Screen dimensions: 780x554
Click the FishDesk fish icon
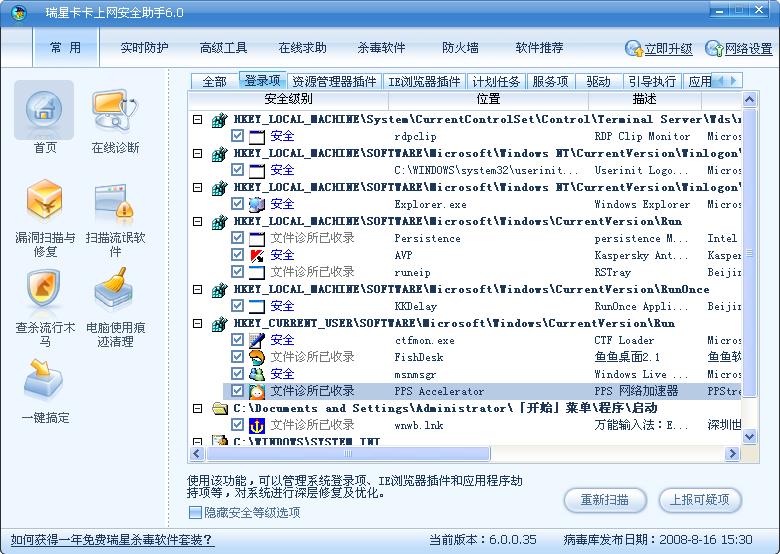(257, 357)
